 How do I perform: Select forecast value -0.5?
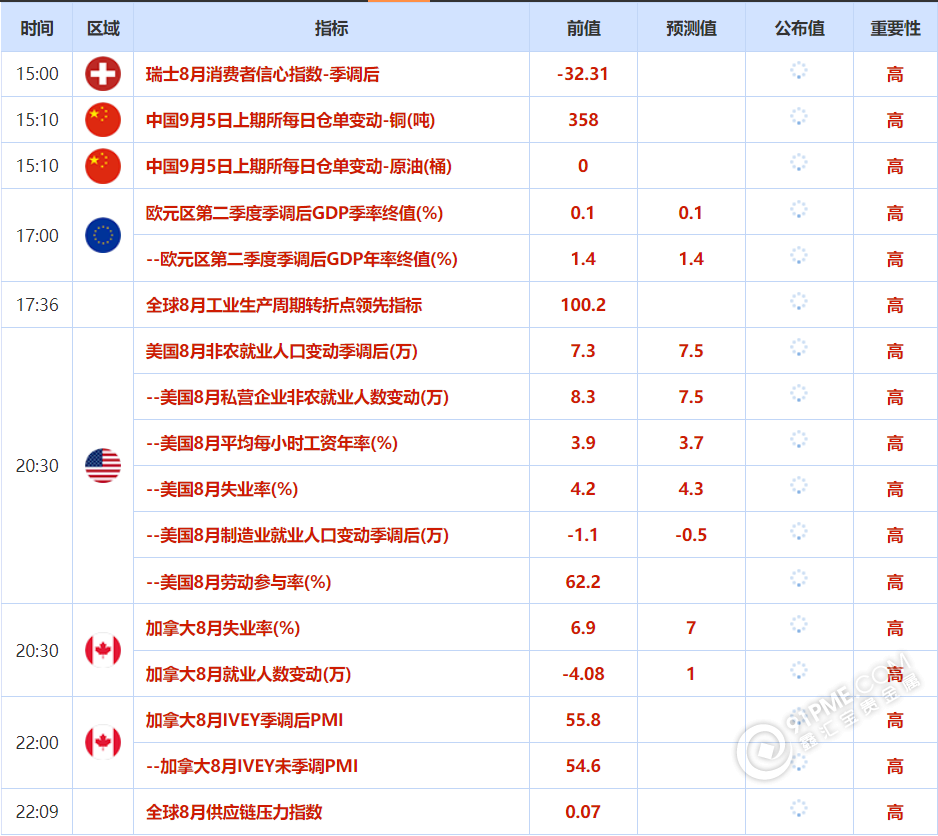(691, 536)
